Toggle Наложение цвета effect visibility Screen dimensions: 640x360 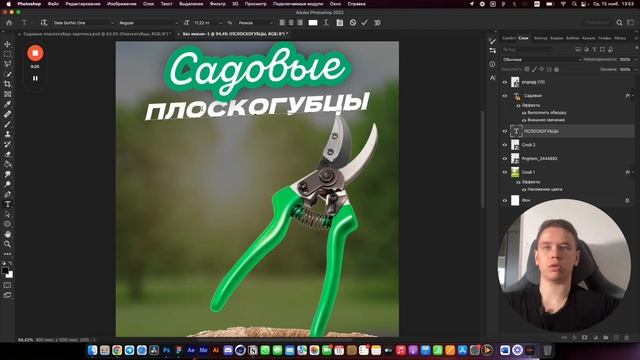click(524, 190)
